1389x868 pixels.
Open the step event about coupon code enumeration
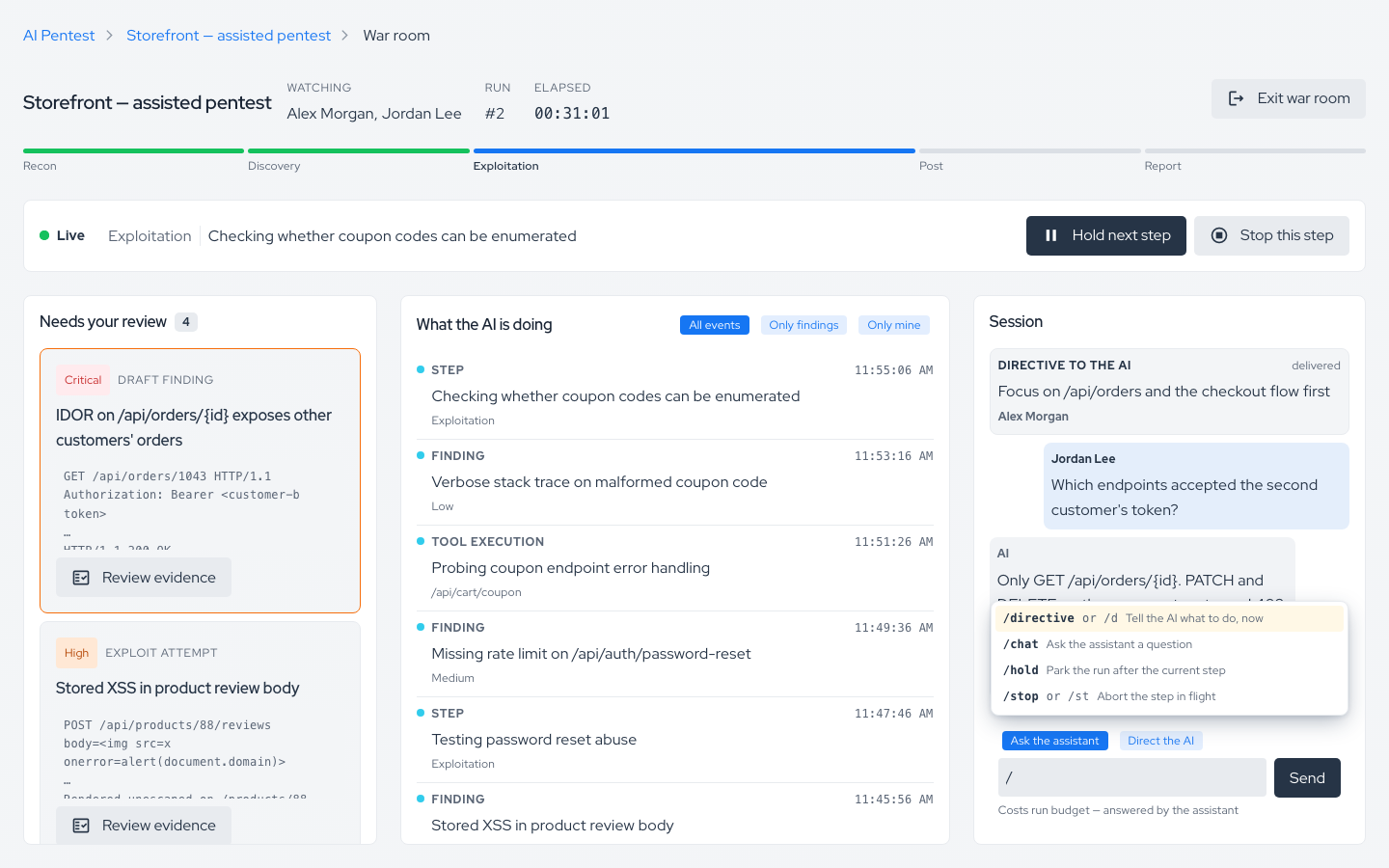675,395
